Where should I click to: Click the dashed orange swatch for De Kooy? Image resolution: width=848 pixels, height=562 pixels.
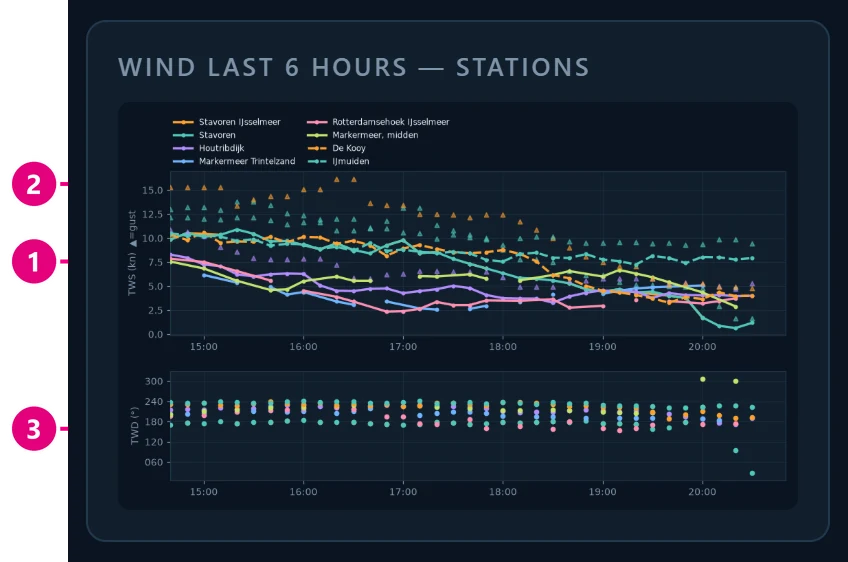316,148
